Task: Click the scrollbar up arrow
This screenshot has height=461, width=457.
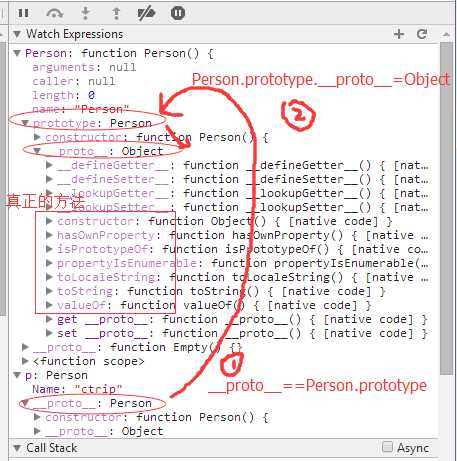Action: pyautogui.click(x=446, y=34)
